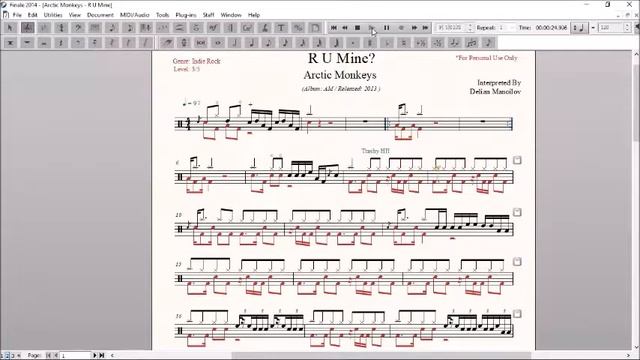Select the quarter rest in rests palette

pos(61,42)
